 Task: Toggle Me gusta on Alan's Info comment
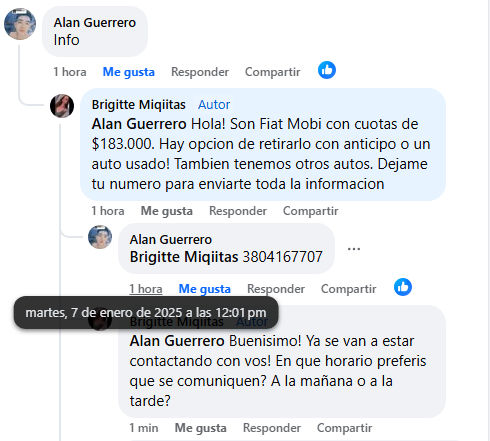pyautogui.click(x=129, y=72)
